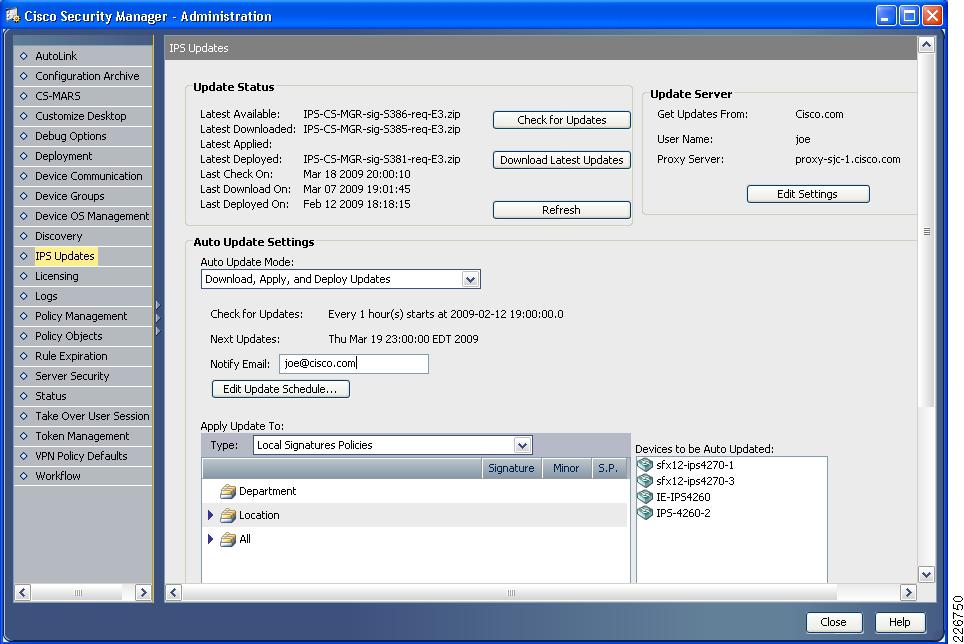Open VPN Policy Defaults page
Viewport: 964px width, 644px height.
pyautogui.click(x=81, y=455)
